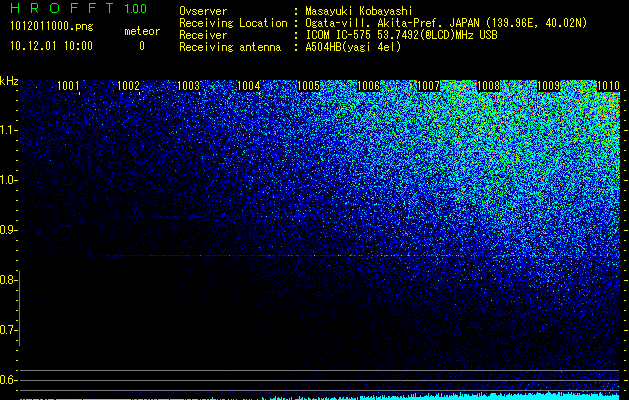Click the observer name Masayuki Kobayashi
The height and width of the screenshot is (400, 629).
pyautogui.click(x=359, y=12)
